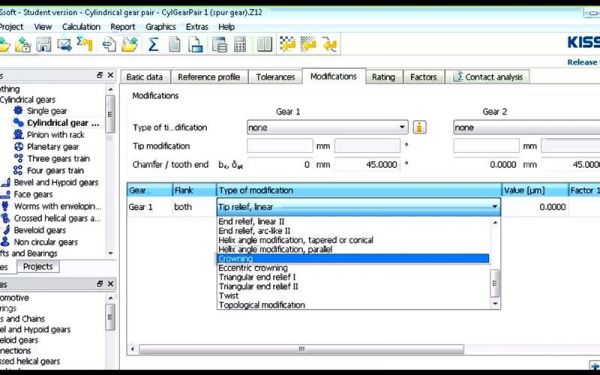The height and width of the screenshot is (375, 600).
Task: Click the open file folder toolbar icon
Action: pyautogui.click(x=4, y=45)
